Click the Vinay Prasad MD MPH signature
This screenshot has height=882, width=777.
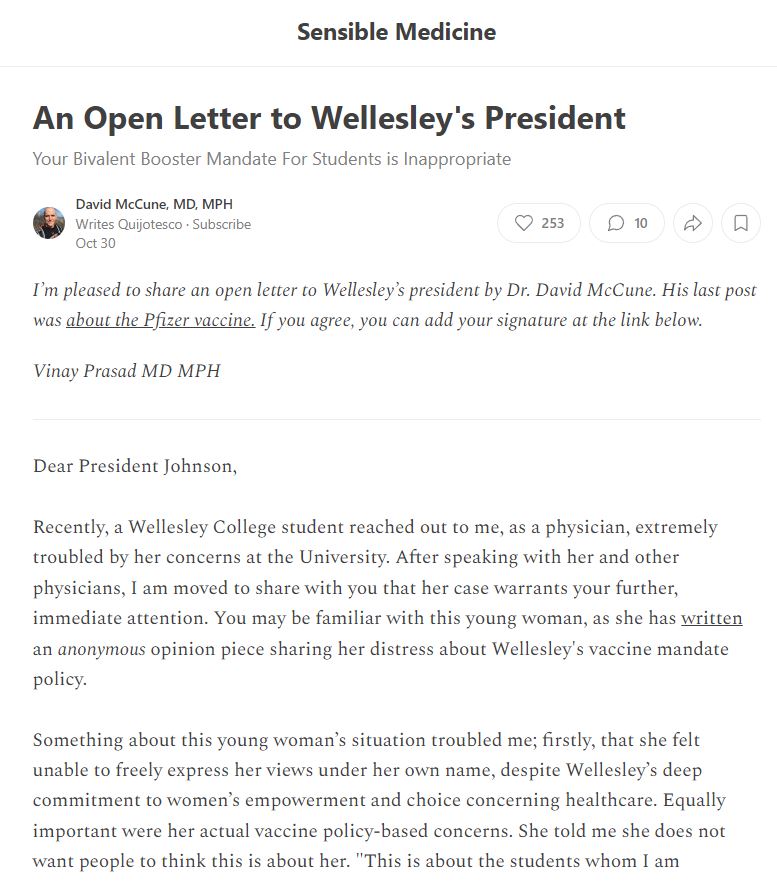[126, 371]
